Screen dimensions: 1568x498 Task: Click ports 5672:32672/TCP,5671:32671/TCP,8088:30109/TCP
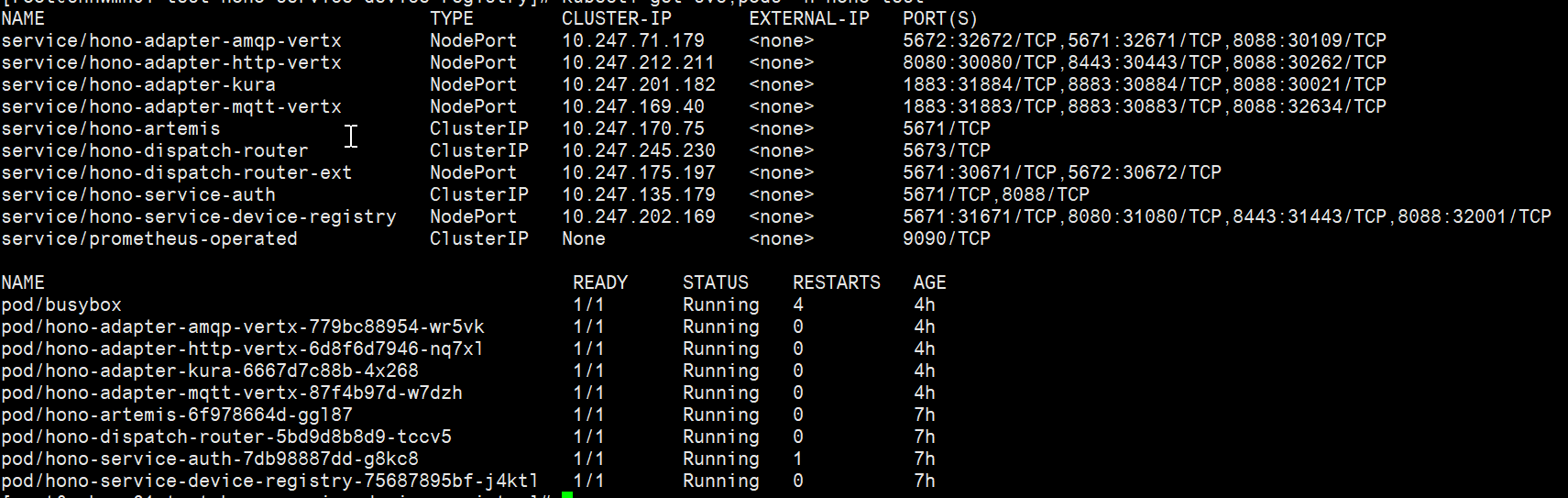pyautogui.click(x=1145, y=41)
